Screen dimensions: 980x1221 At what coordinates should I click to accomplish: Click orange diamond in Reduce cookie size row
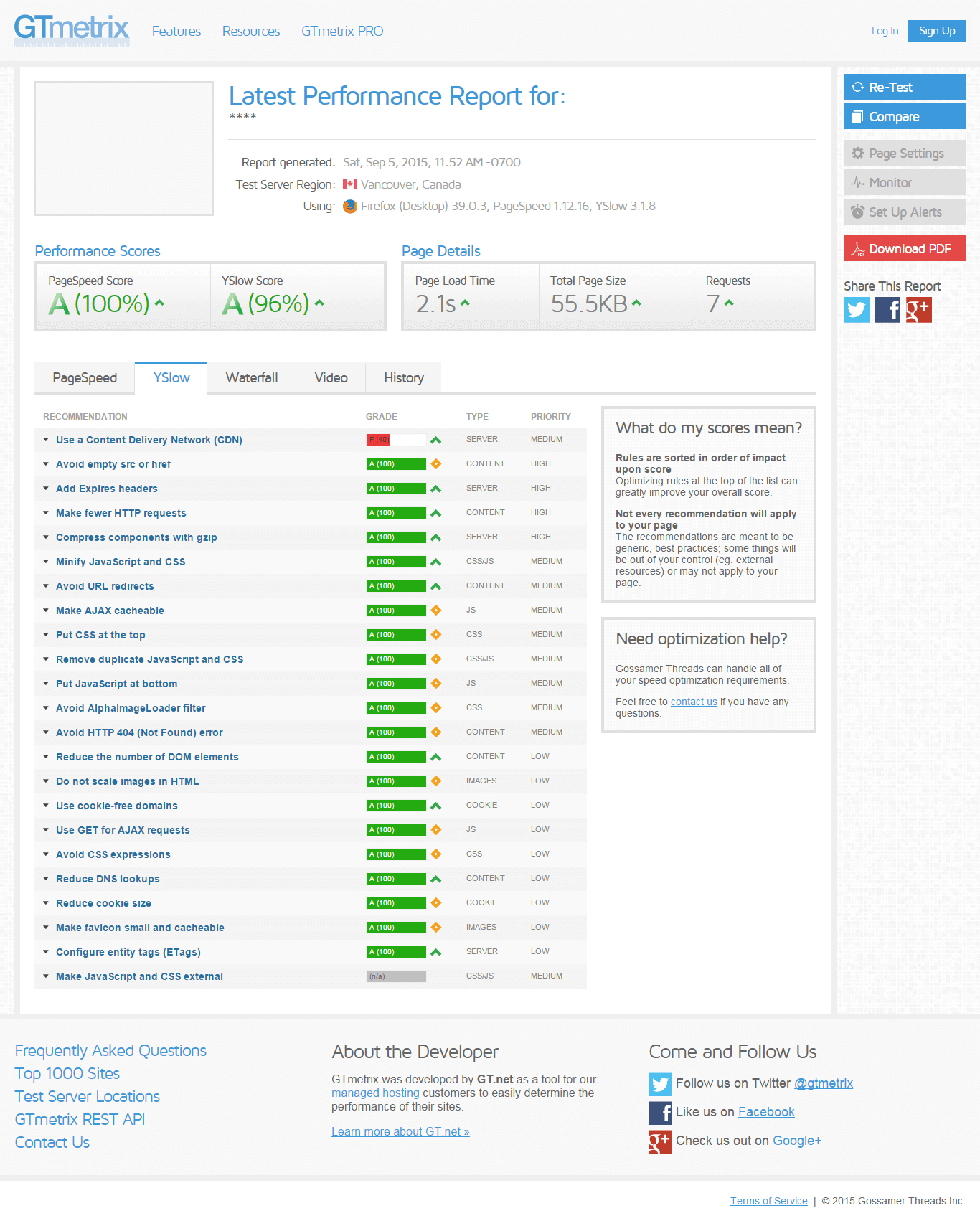435,903
